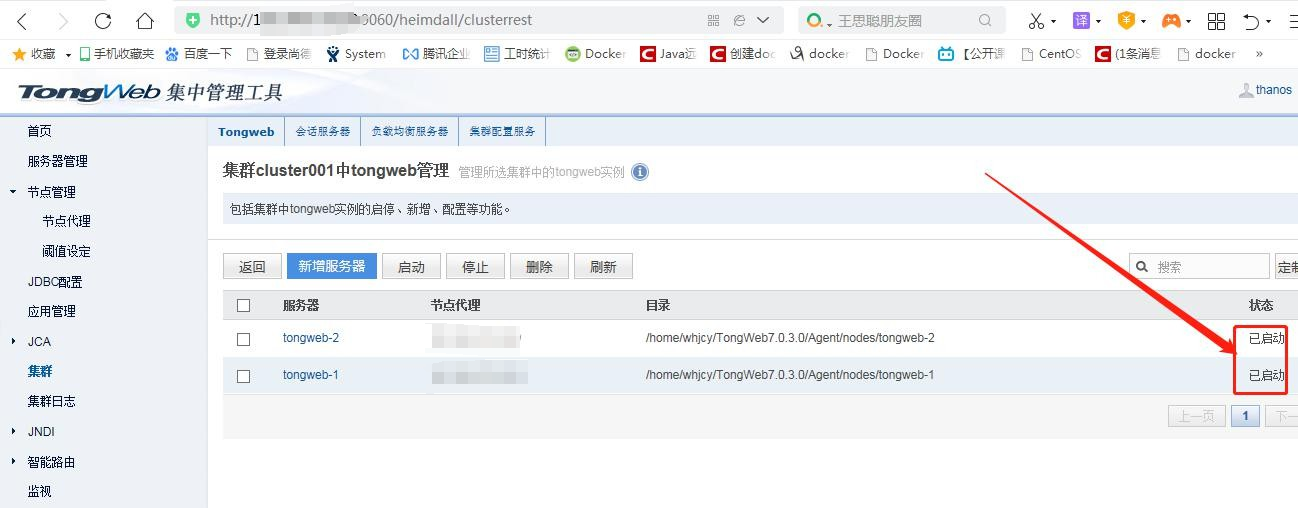Switch to the Tongweb tab
1298x508 pixels.
[x=246, y=132]
